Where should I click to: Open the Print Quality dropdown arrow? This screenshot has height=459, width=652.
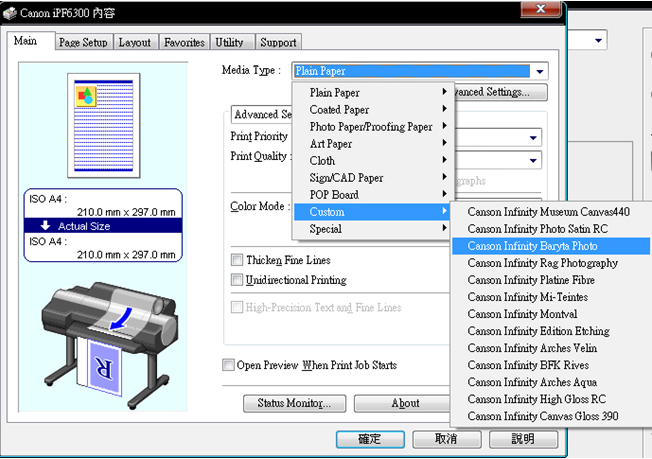(x=533, y=160)
